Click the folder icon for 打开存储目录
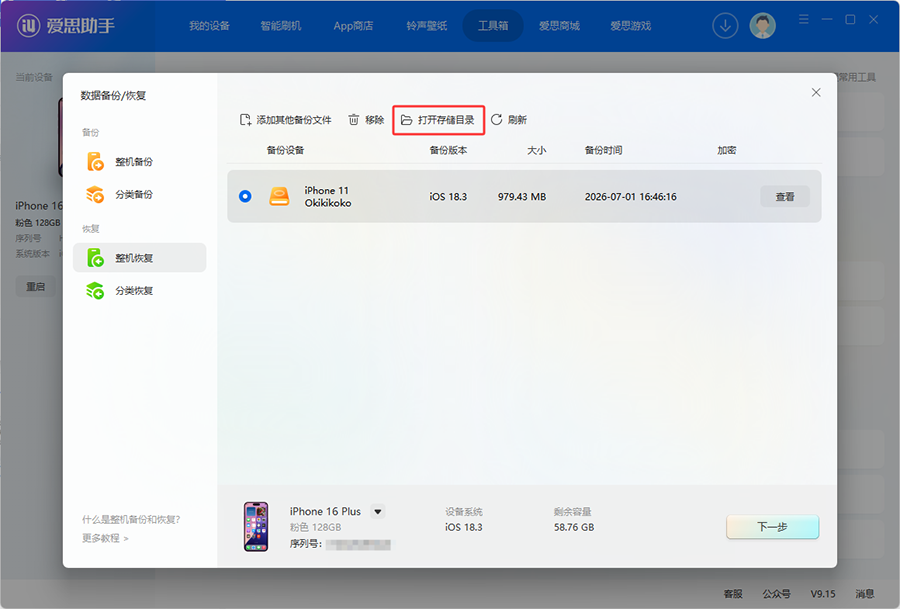Image resolution: width=900 pixels, height=609 pixels. 406,119
